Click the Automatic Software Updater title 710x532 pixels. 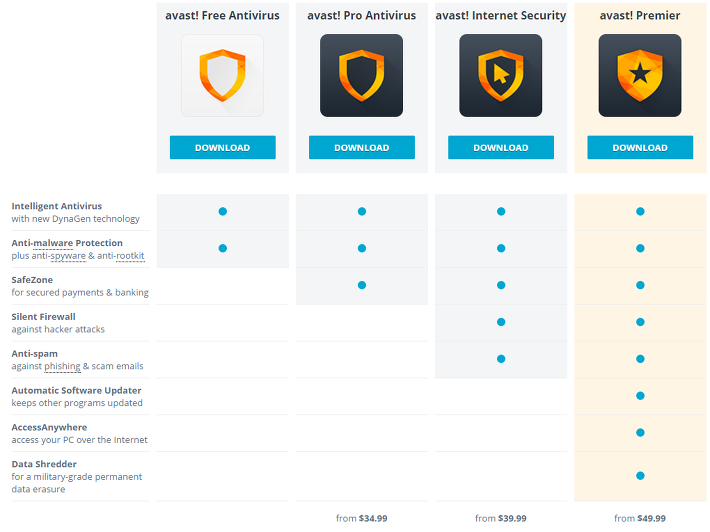pyautogui.click(x=77, y=390)
